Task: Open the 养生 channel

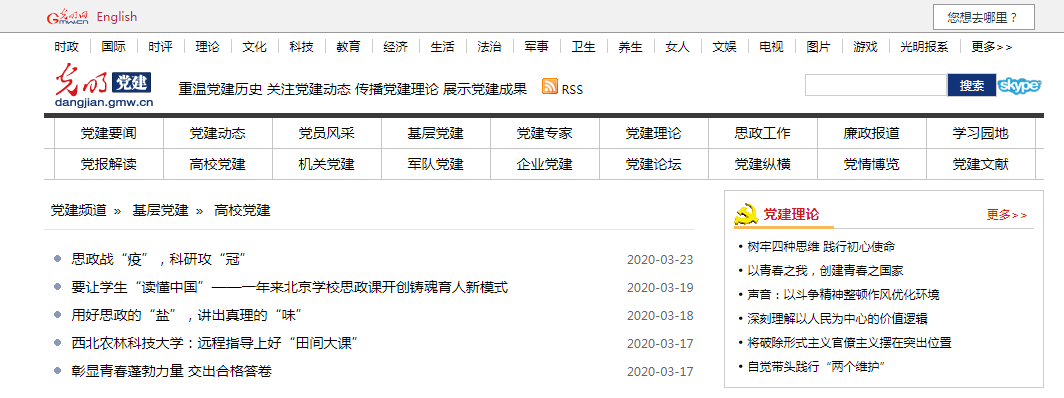Action: pyautogui.click(x=630, y=47)
